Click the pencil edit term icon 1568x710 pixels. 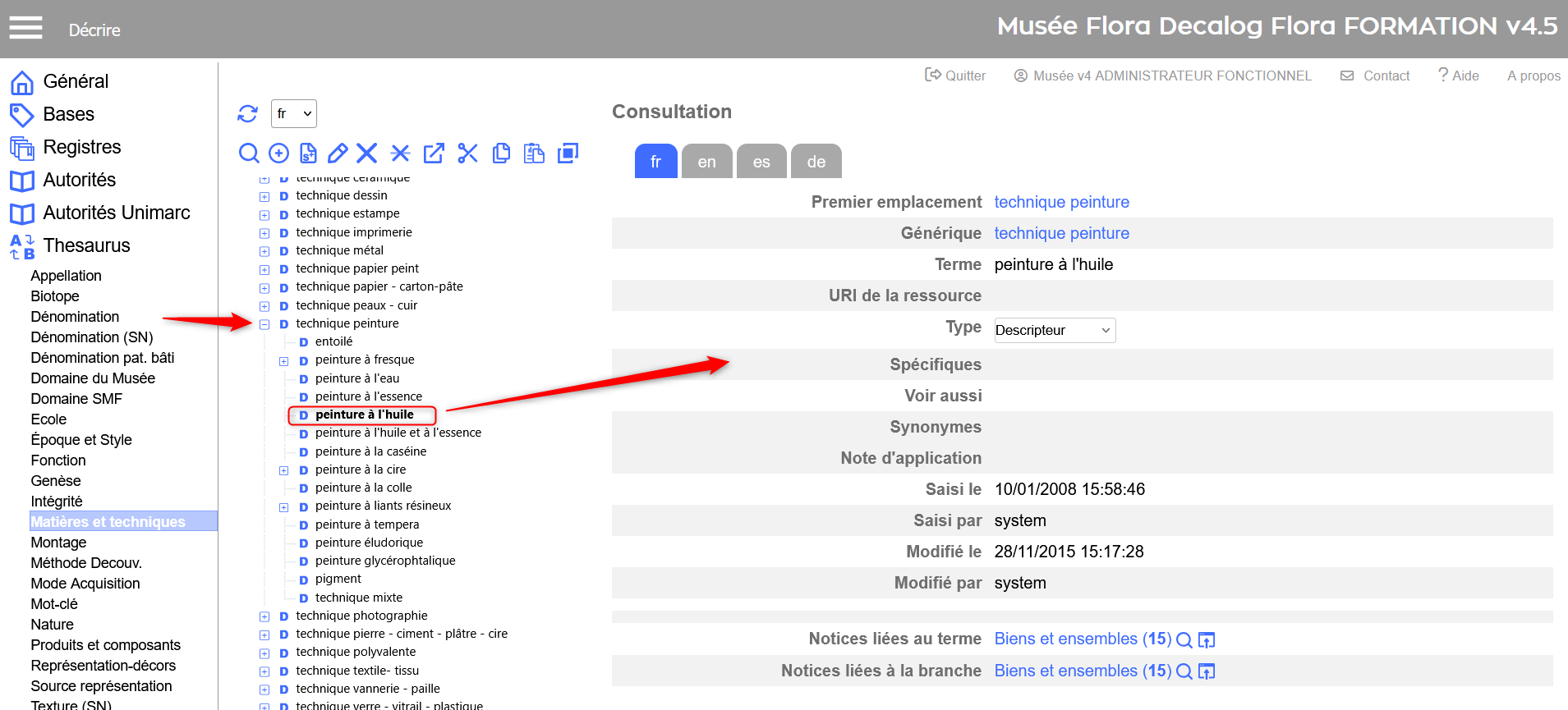point(338,153)
